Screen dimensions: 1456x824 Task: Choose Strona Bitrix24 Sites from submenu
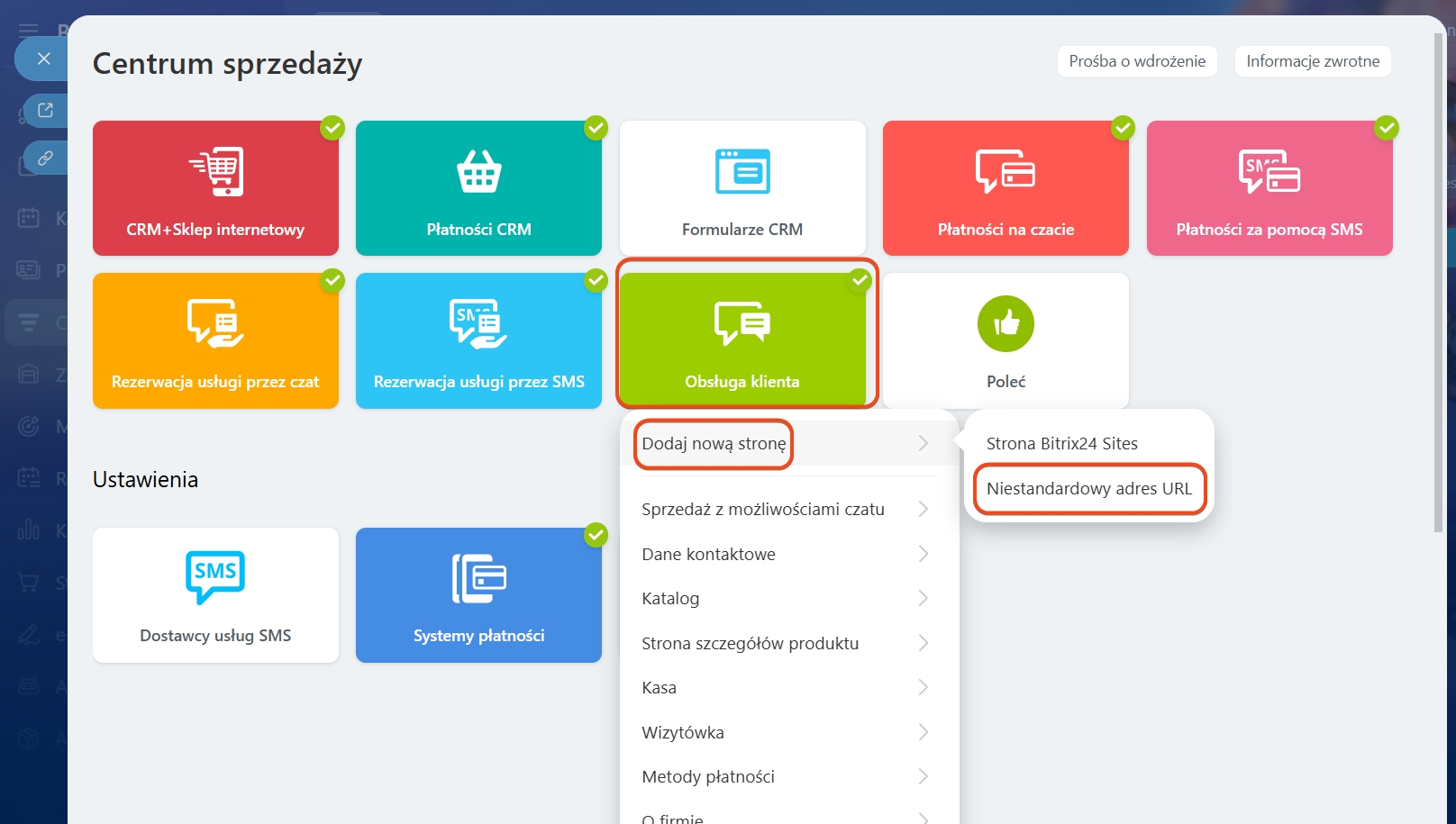1061,443
